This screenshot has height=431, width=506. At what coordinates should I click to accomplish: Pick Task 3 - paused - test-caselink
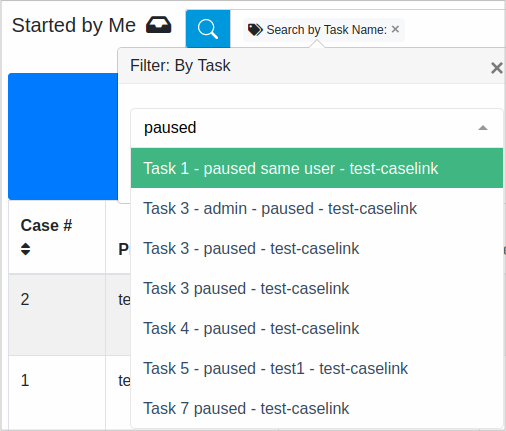coord(317,248)
